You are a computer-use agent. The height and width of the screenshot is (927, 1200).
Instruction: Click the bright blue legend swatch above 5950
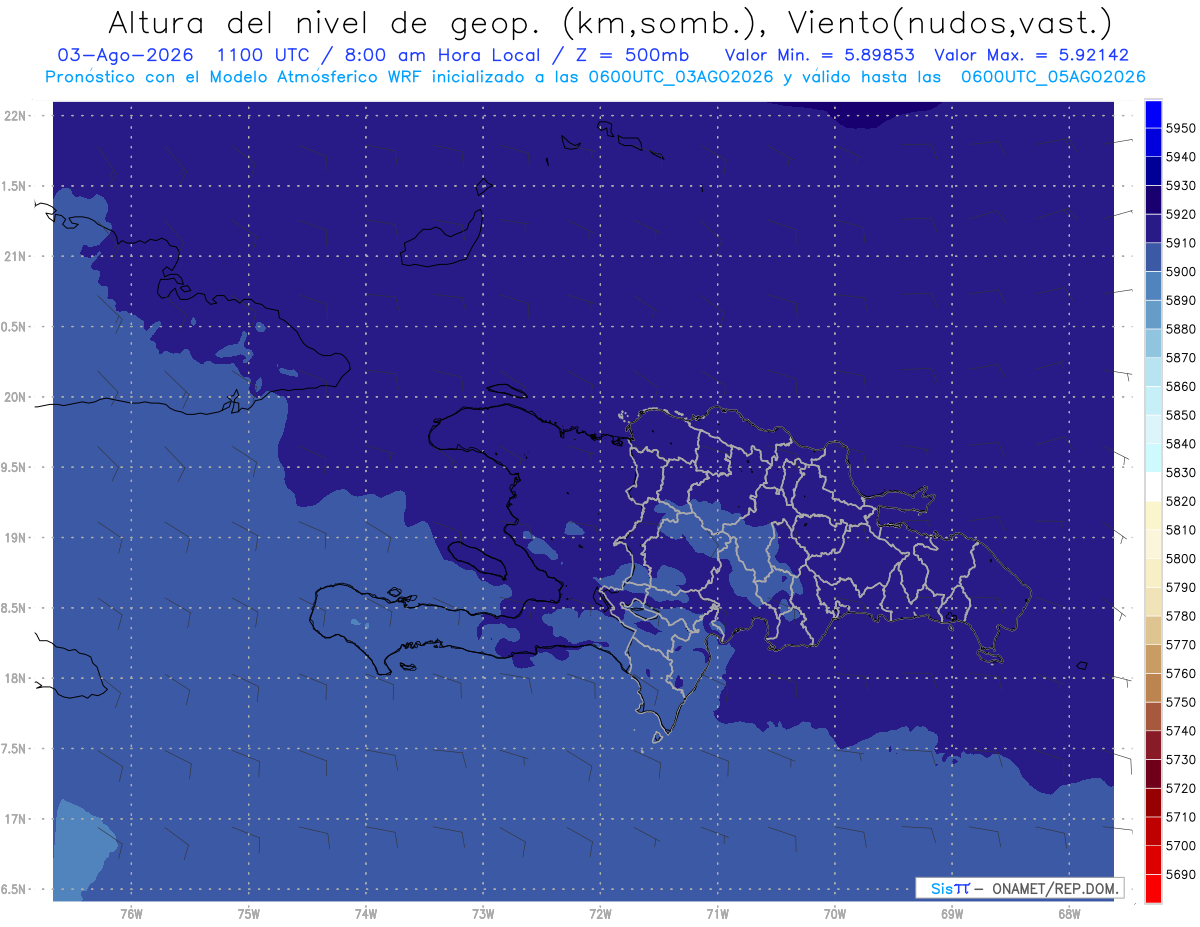1153,114
